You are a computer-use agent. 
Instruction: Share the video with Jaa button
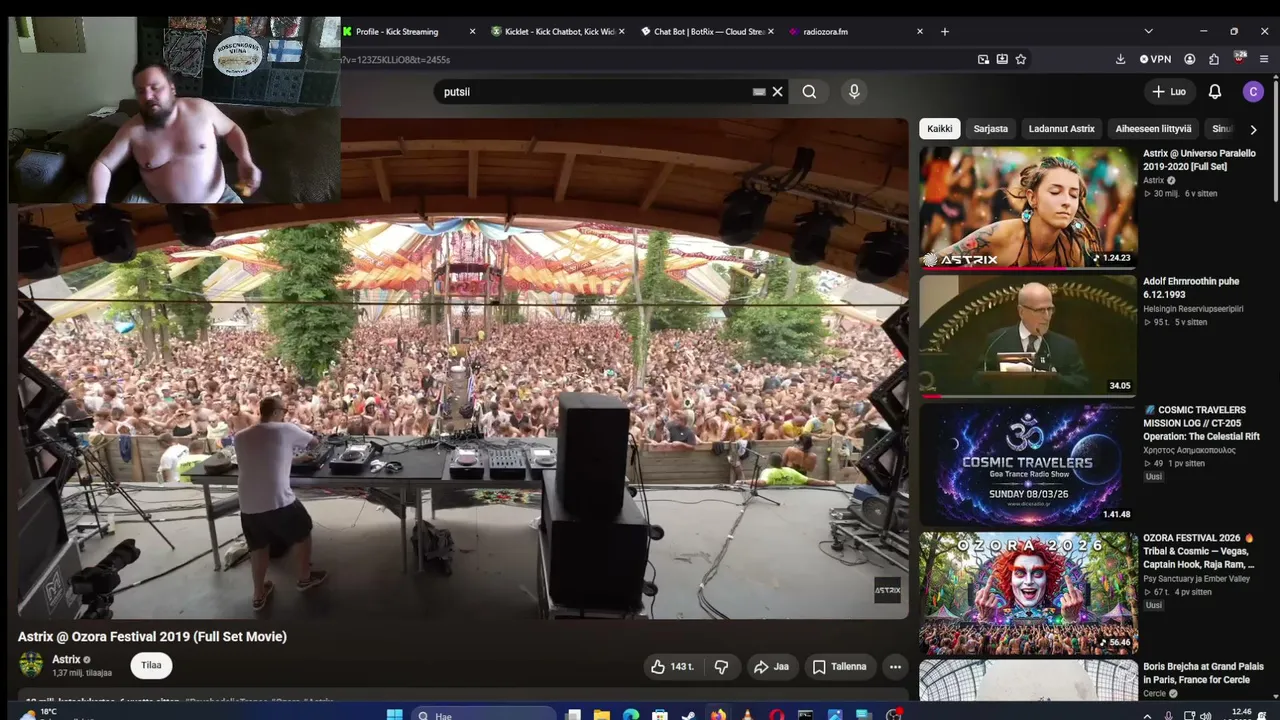771,667
